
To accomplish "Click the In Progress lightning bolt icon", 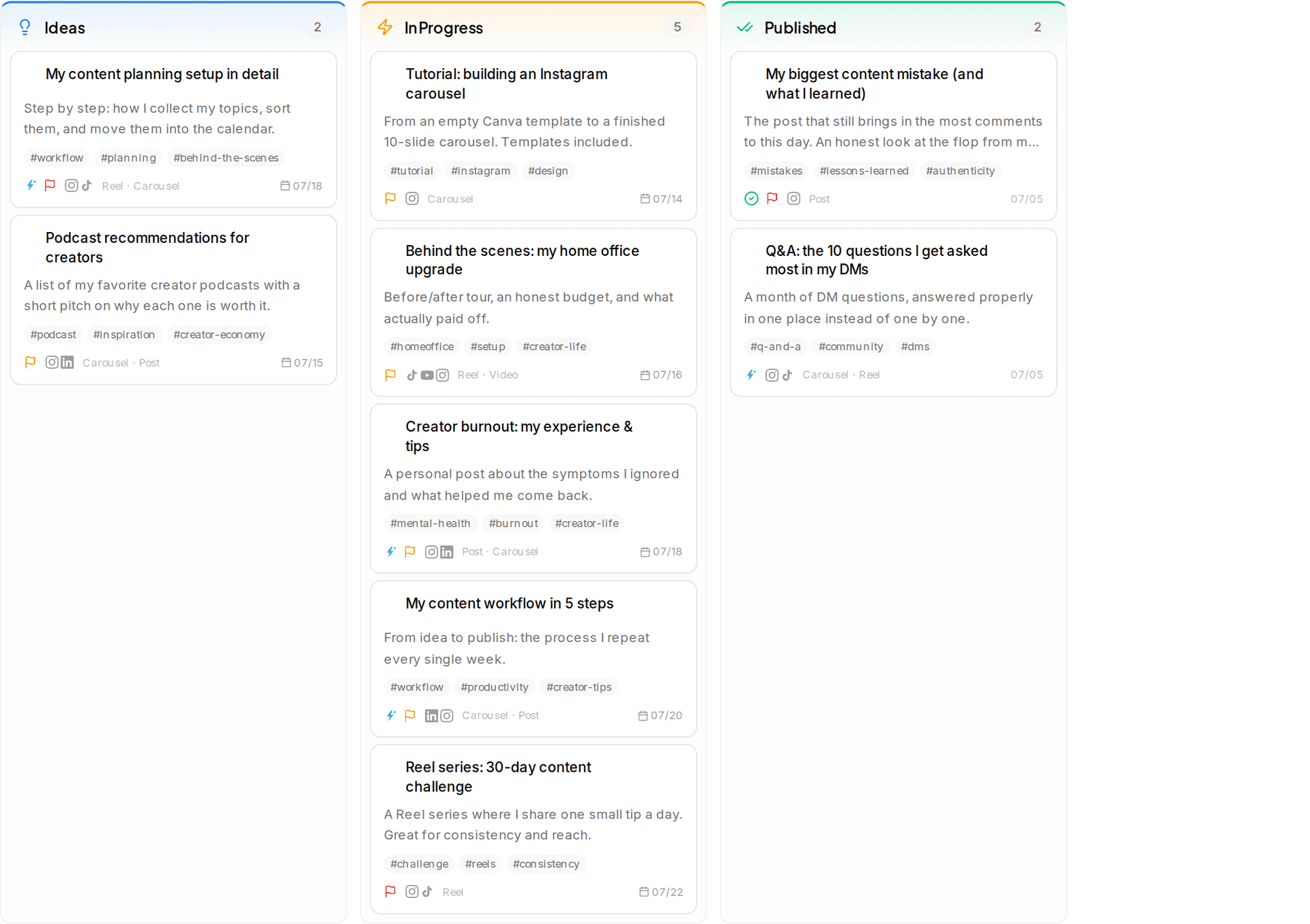I will point(385,27).
